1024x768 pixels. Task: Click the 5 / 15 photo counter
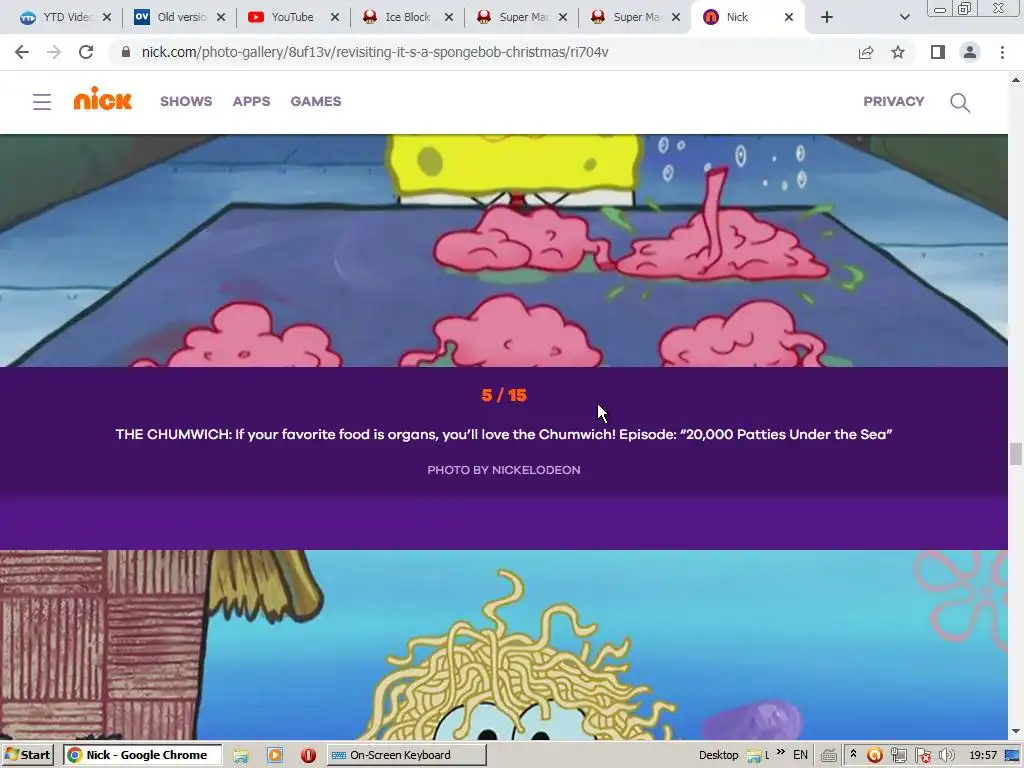(504, 395)
